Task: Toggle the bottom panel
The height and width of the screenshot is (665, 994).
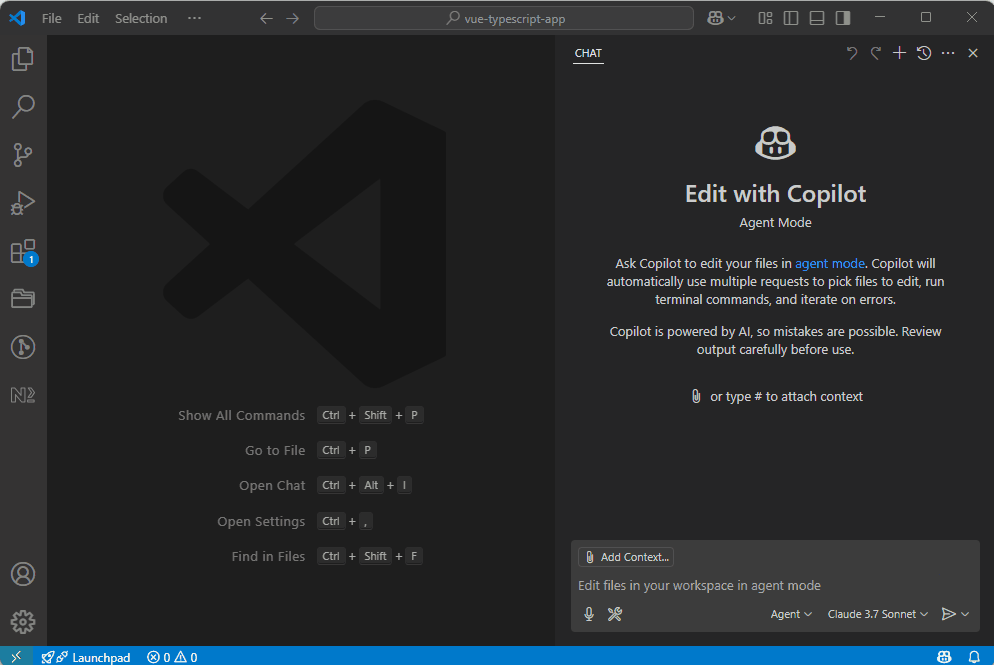Action: pos(816,18)
